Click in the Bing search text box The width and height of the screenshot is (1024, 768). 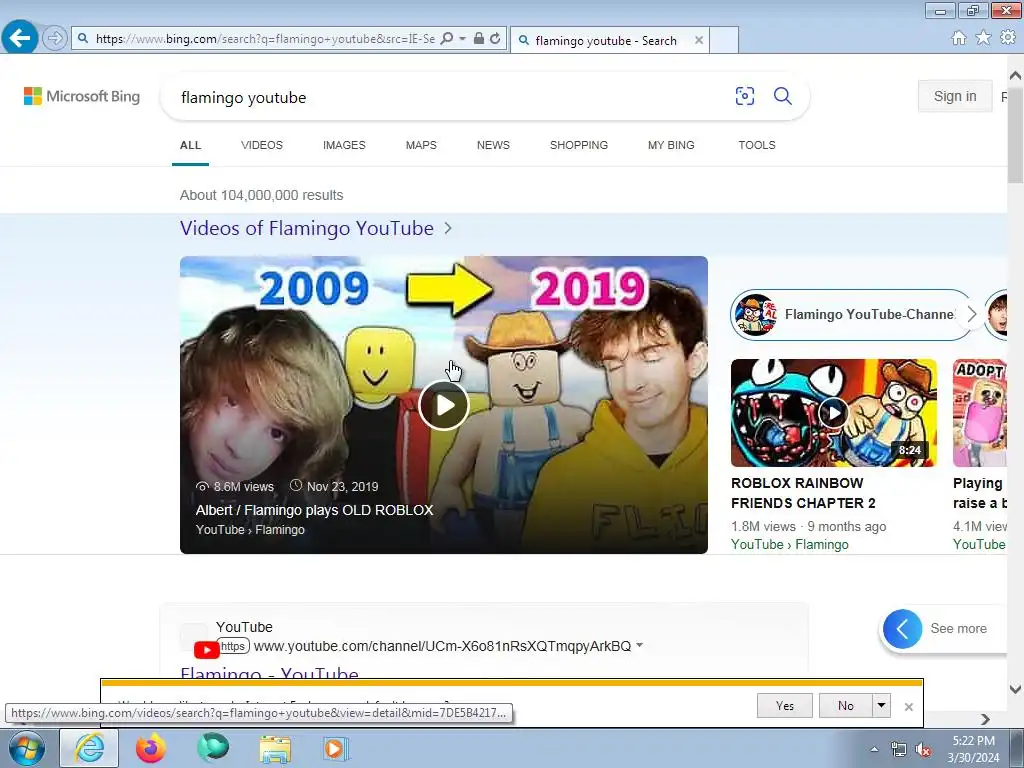(x=444, y=97)
